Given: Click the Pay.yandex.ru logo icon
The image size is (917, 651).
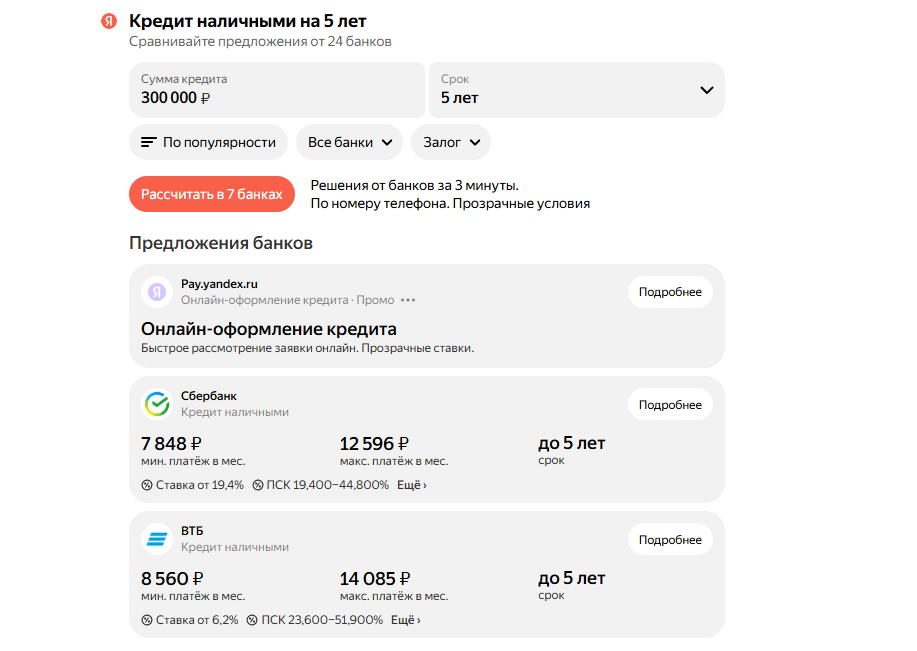Looking at the screenshot, I should [x=157, y=292].
